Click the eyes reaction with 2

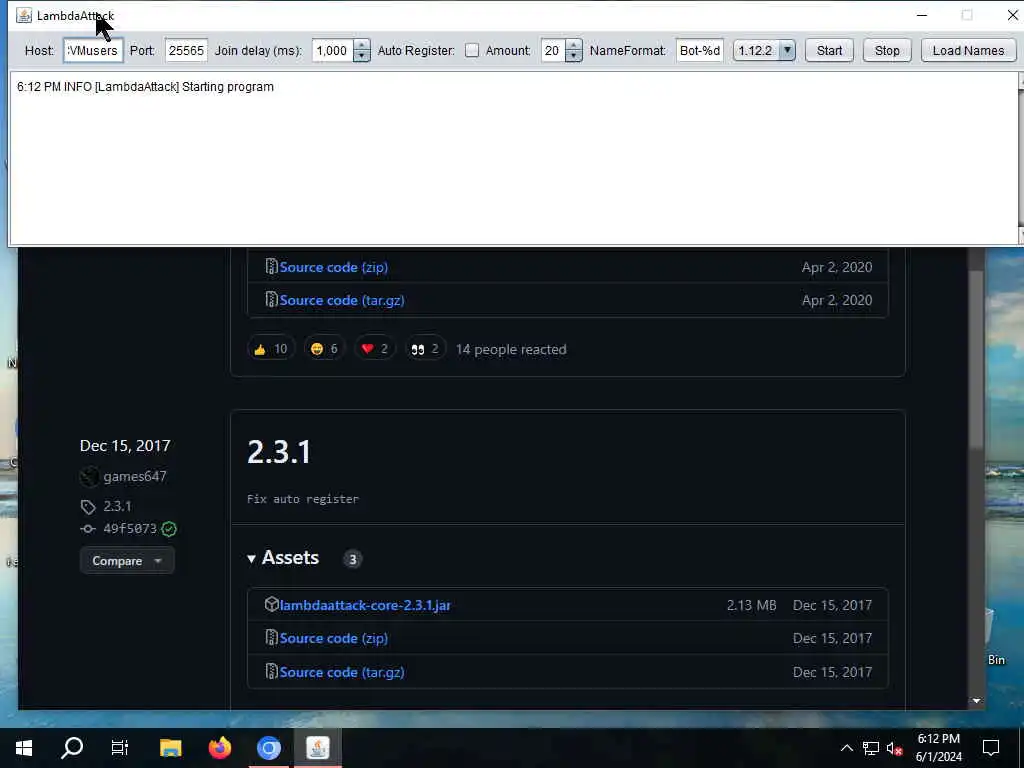click(x=425, y=349)
